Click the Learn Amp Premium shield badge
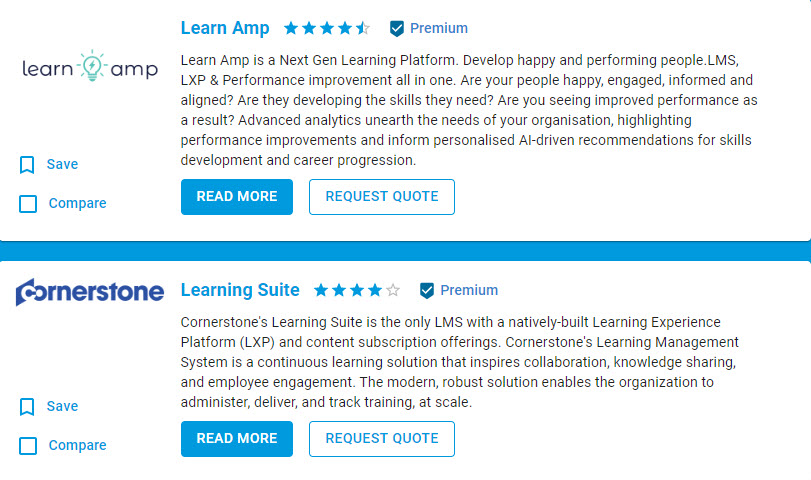Viewport: 811px width, 480px height. click(397, 28)
